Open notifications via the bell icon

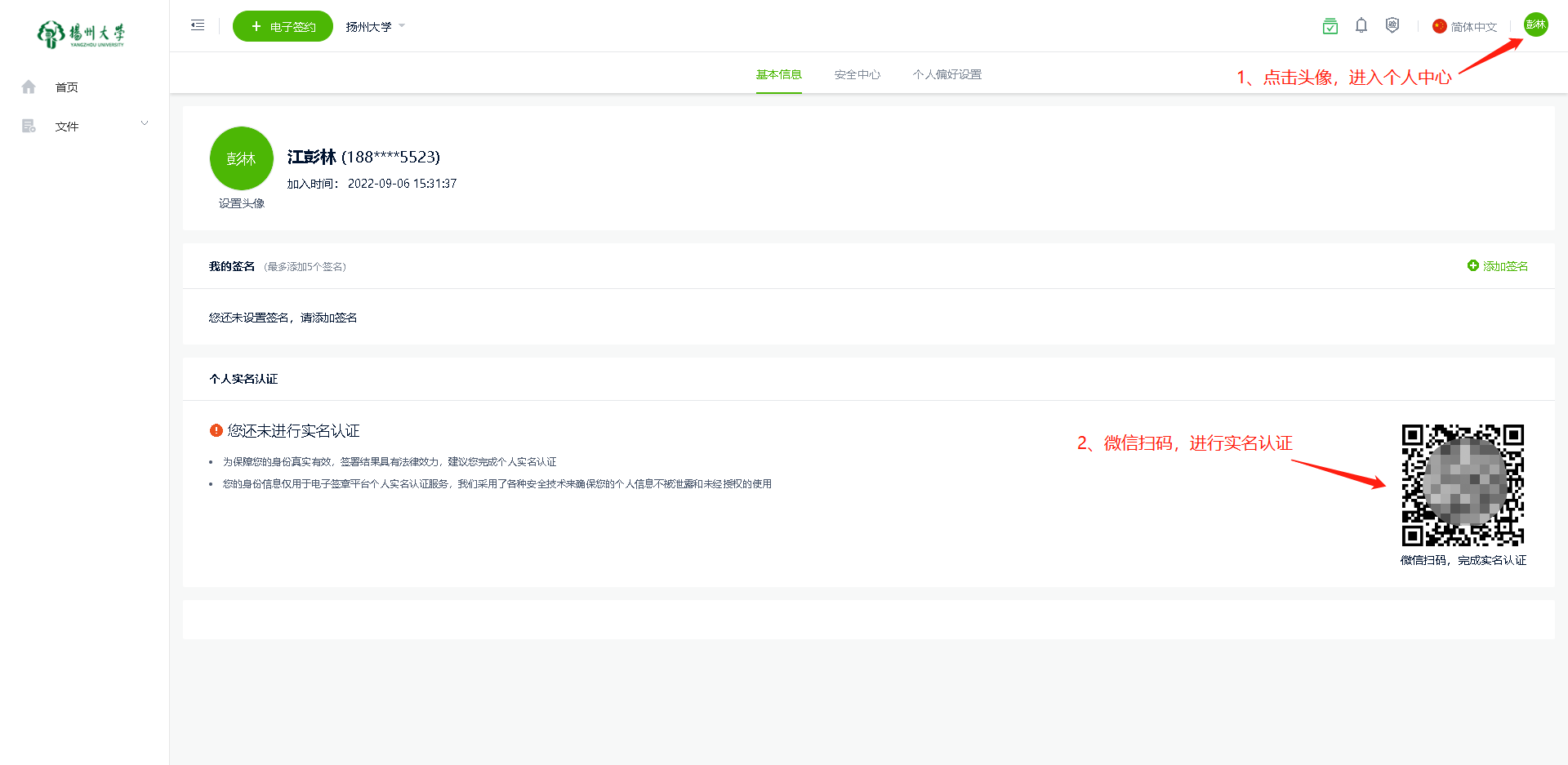tap(1361, 26)
